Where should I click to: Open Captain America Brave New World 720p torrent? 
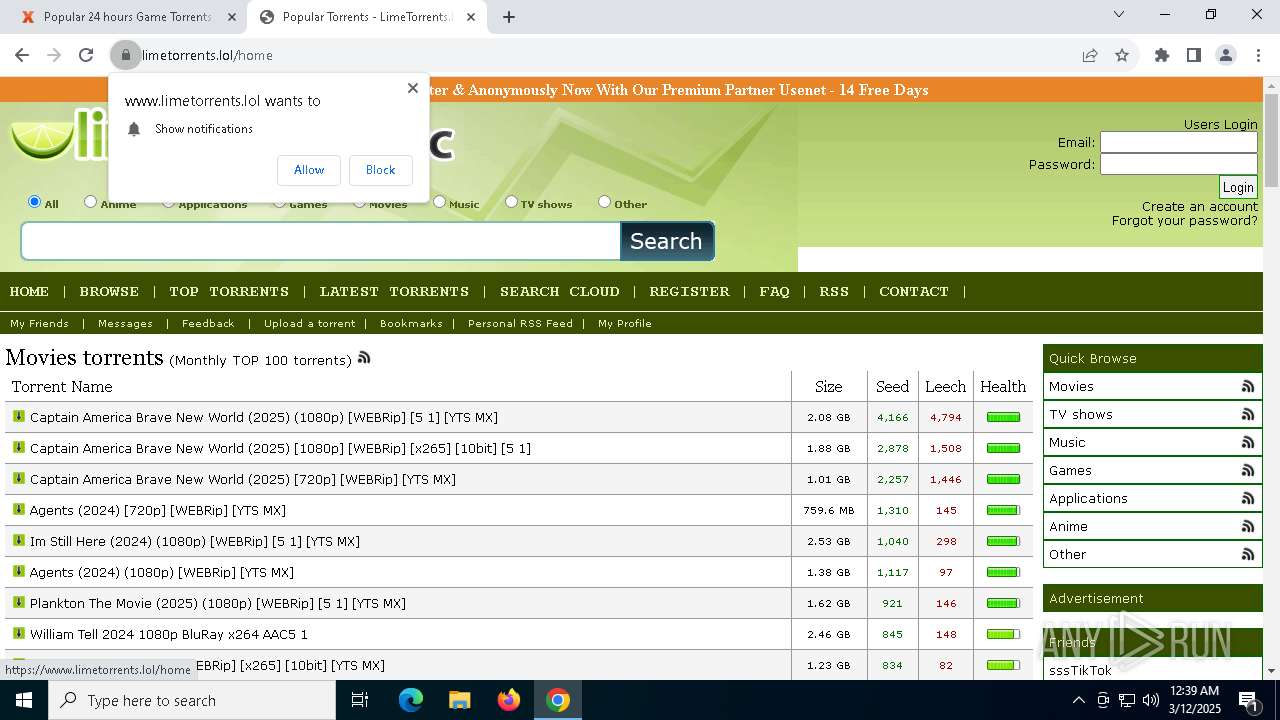pos(243,479)
